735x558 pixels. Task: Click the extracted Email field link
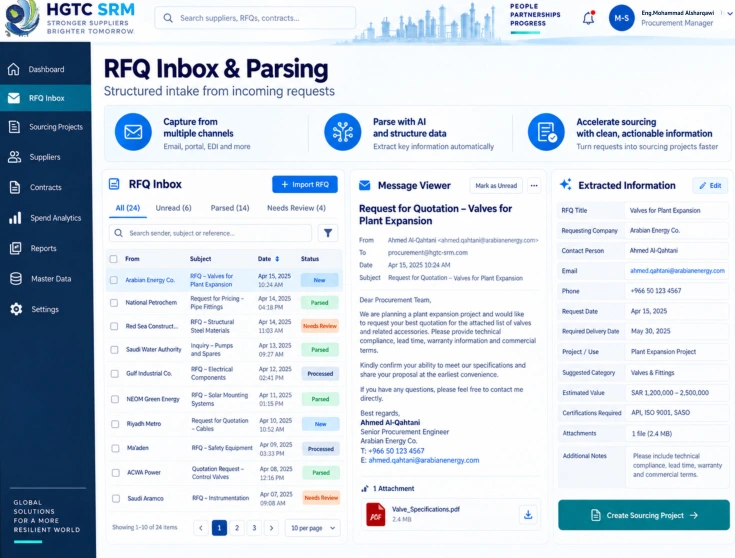677,271
